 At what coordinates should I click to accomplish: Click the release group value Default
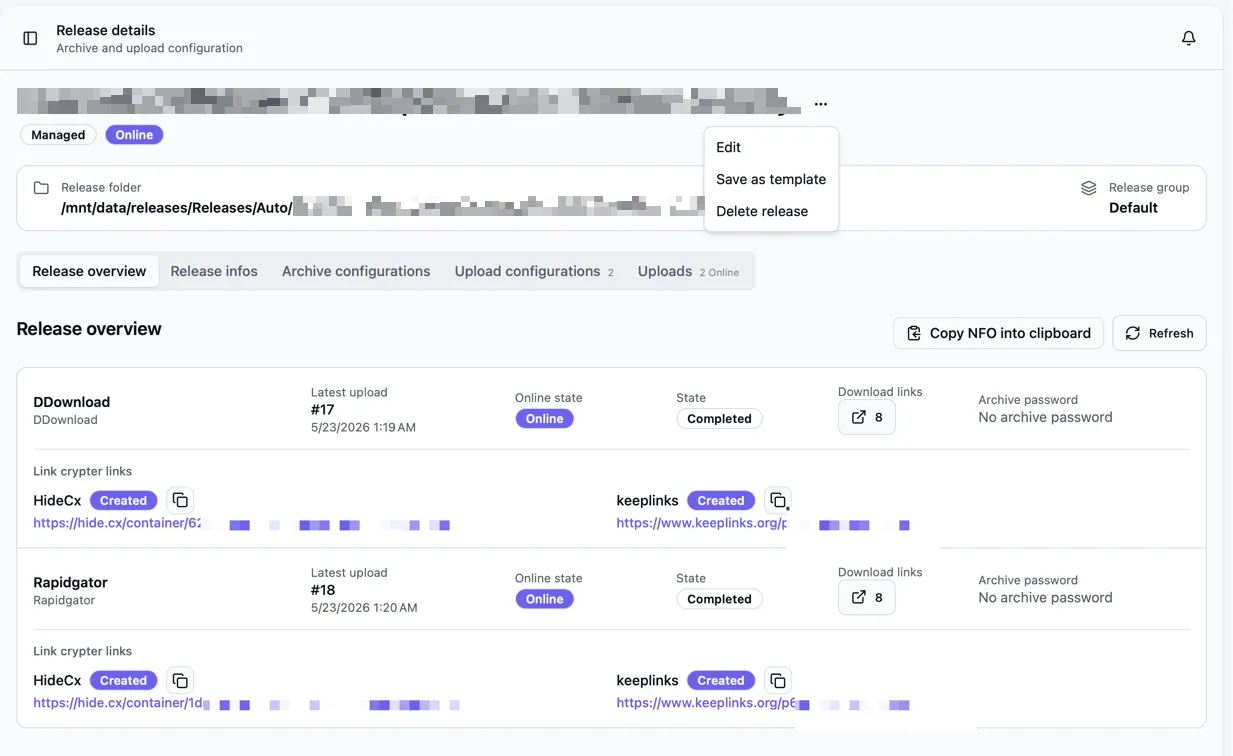pos(1133,208)
